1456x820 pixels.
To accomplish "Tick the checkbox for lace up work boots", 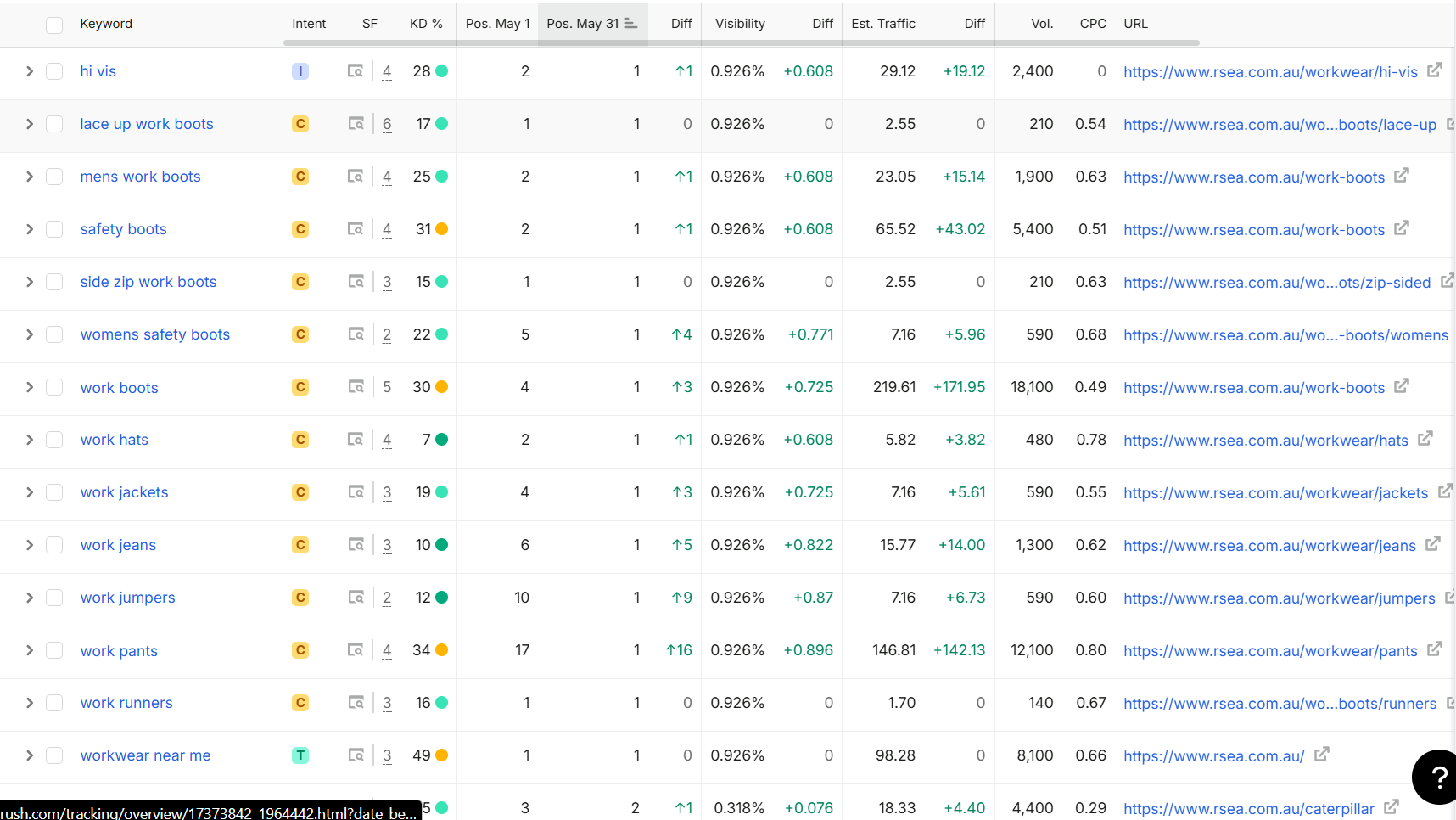I will tap(54, 124).
